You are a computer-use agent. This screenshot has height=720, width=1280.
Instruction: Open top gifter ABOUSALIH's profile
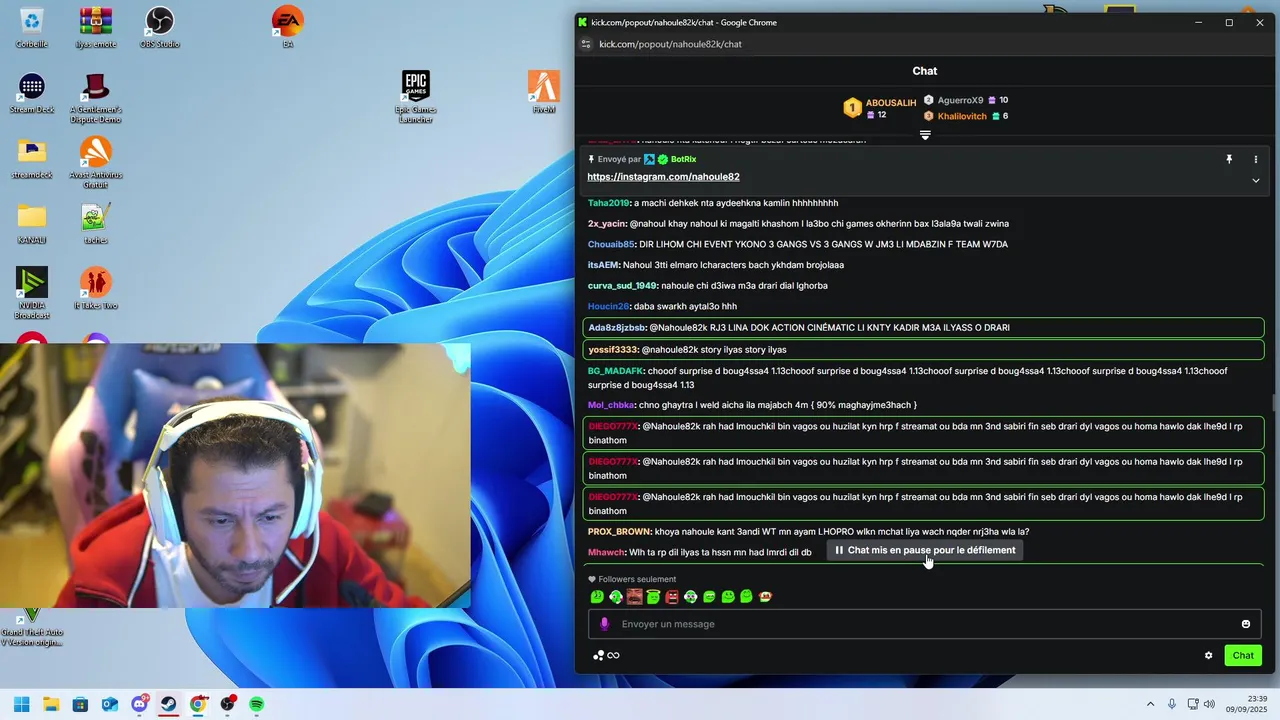click(879, 108)
